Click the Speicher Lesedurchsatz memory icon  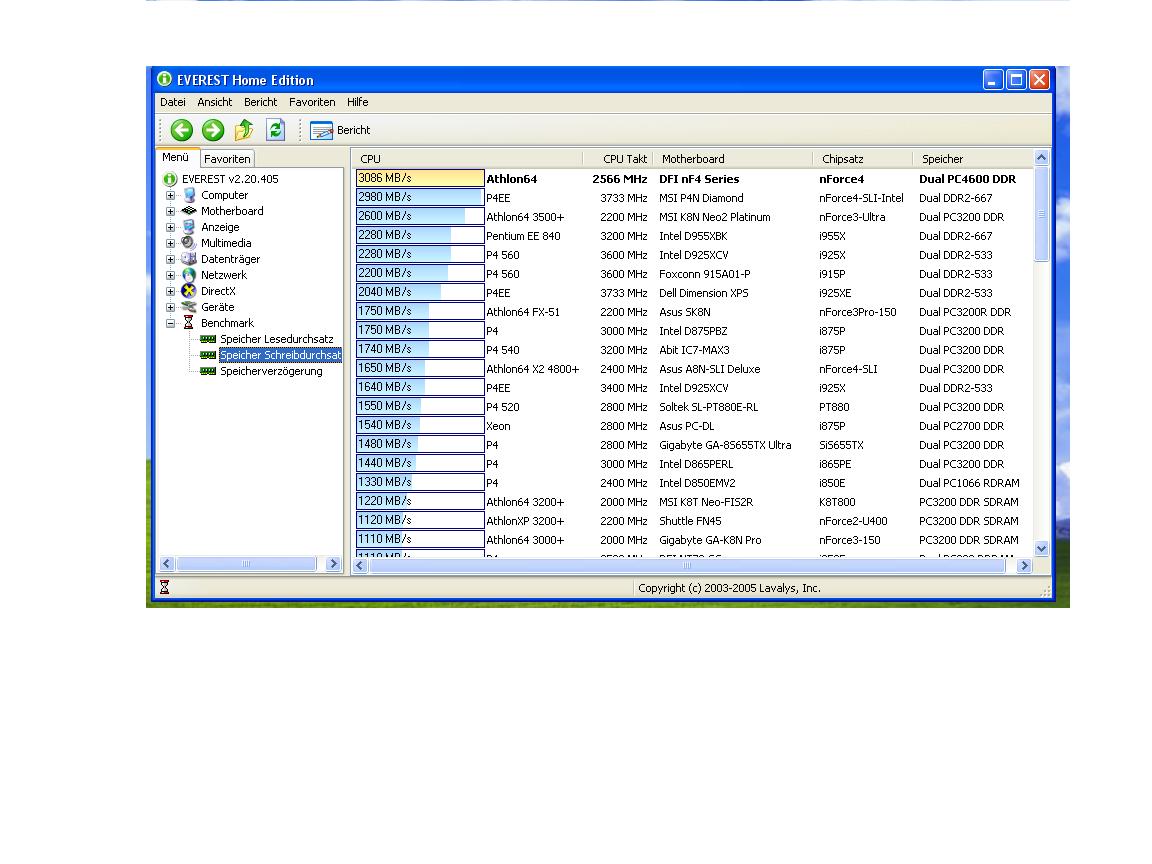pos(208,339)
